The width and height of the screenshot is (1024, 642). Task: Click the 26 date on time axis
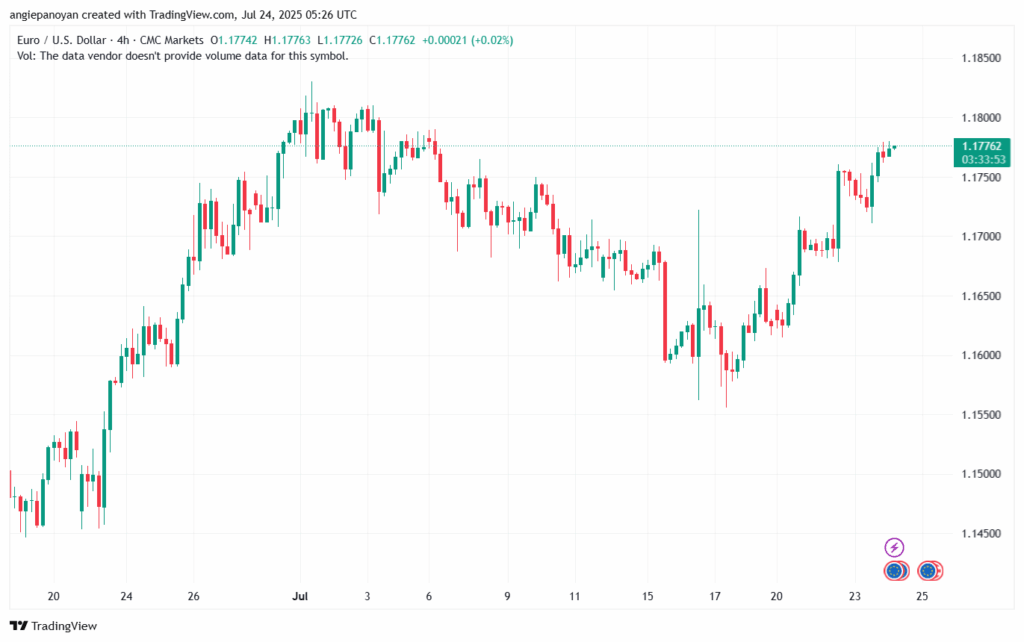coord(193,596)
